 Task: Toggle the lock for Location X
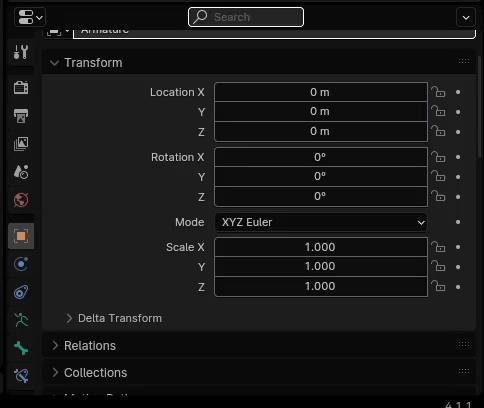point(438,92)
